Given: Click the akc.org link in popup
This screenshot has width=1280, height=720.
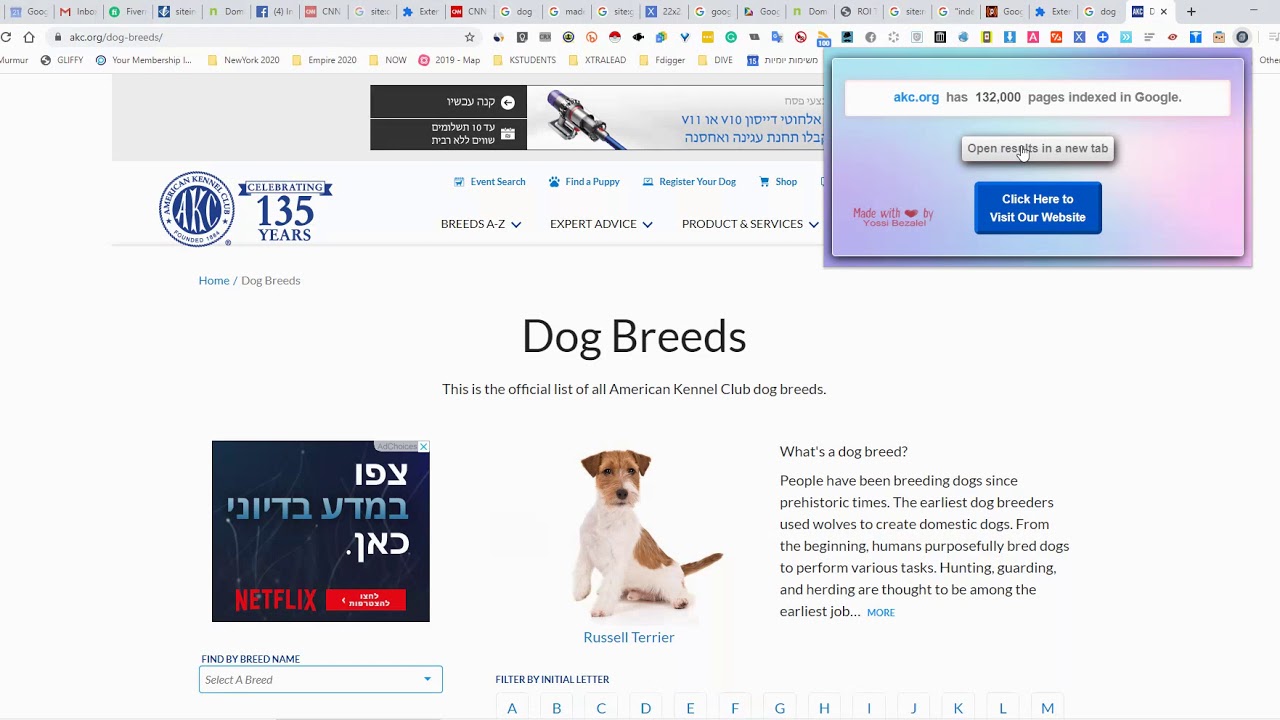Looking at the screenshot, I should 916,97.
